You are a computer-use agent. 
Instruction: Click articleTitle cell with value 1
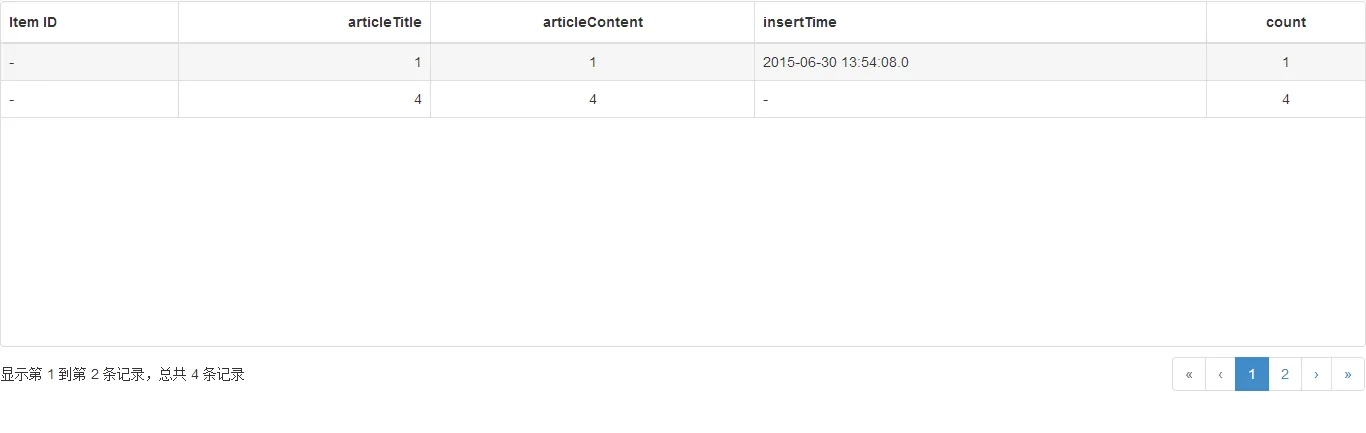[417, 62]
